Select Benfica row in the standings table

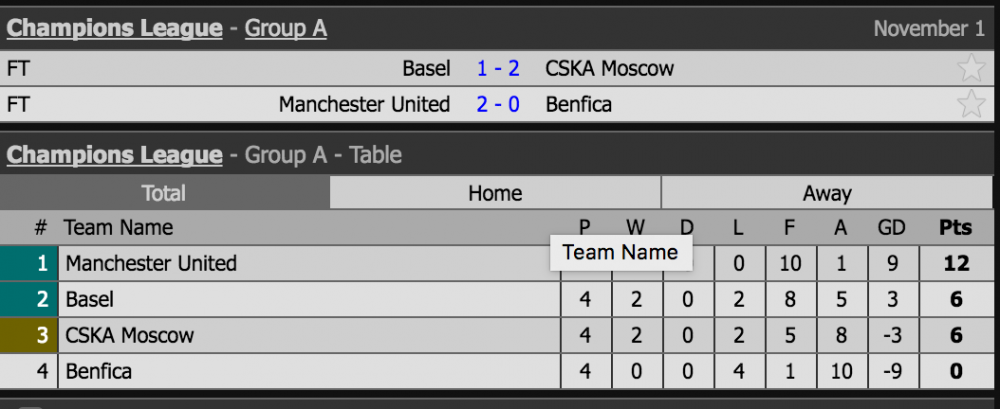tap(98, 372)
